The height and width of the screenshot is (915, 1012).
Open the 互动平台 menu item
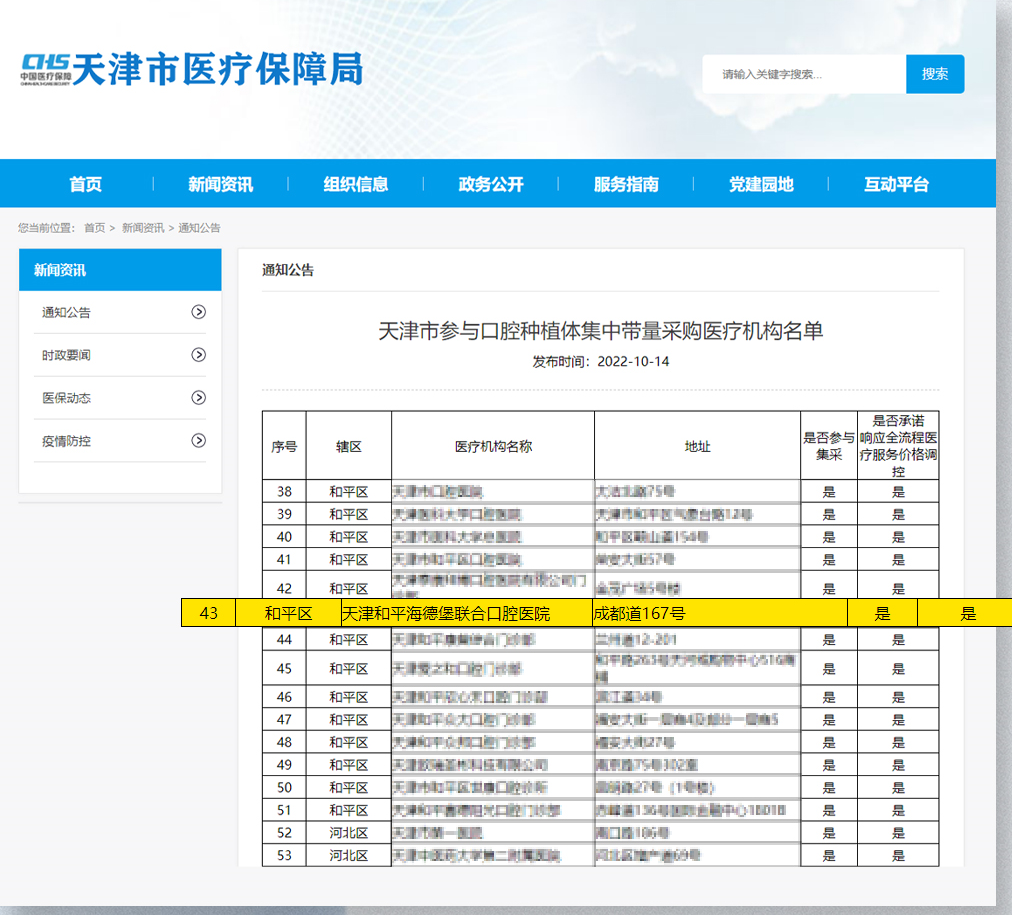point(896,184)
